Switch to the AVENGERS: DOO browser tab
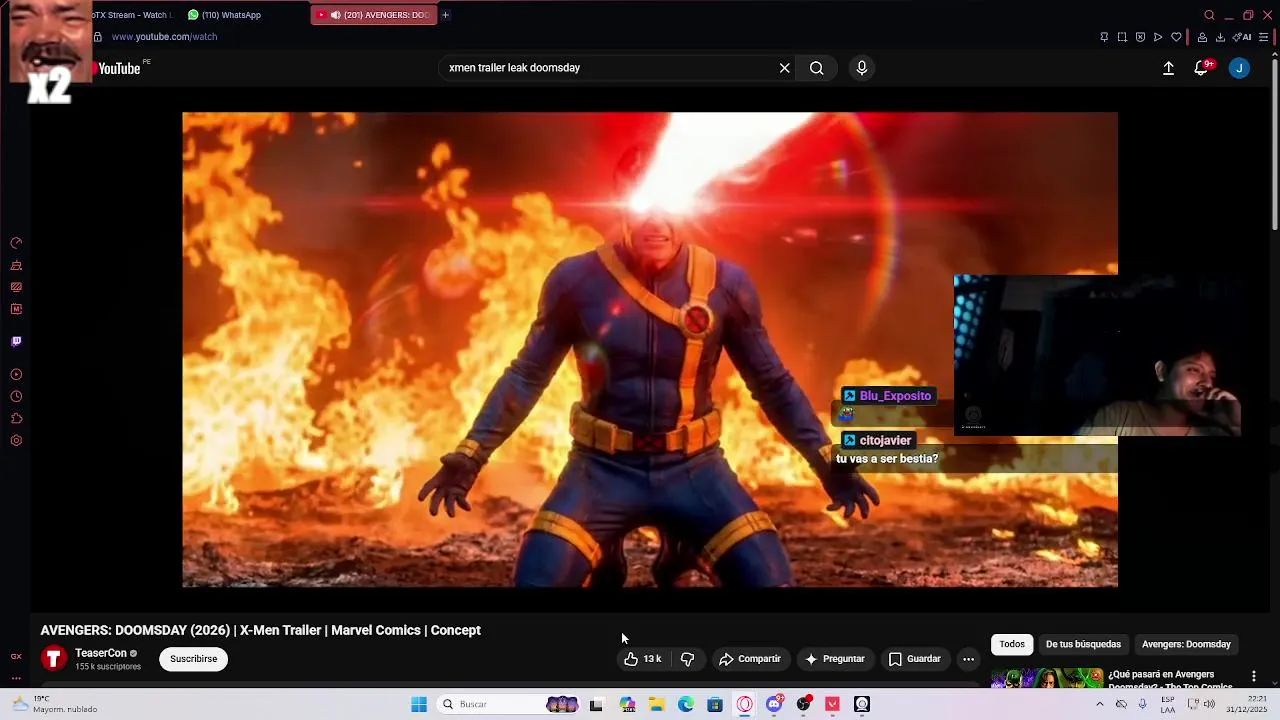Image resolution: width=1280 pixels, height=720 pixels. 373,15
